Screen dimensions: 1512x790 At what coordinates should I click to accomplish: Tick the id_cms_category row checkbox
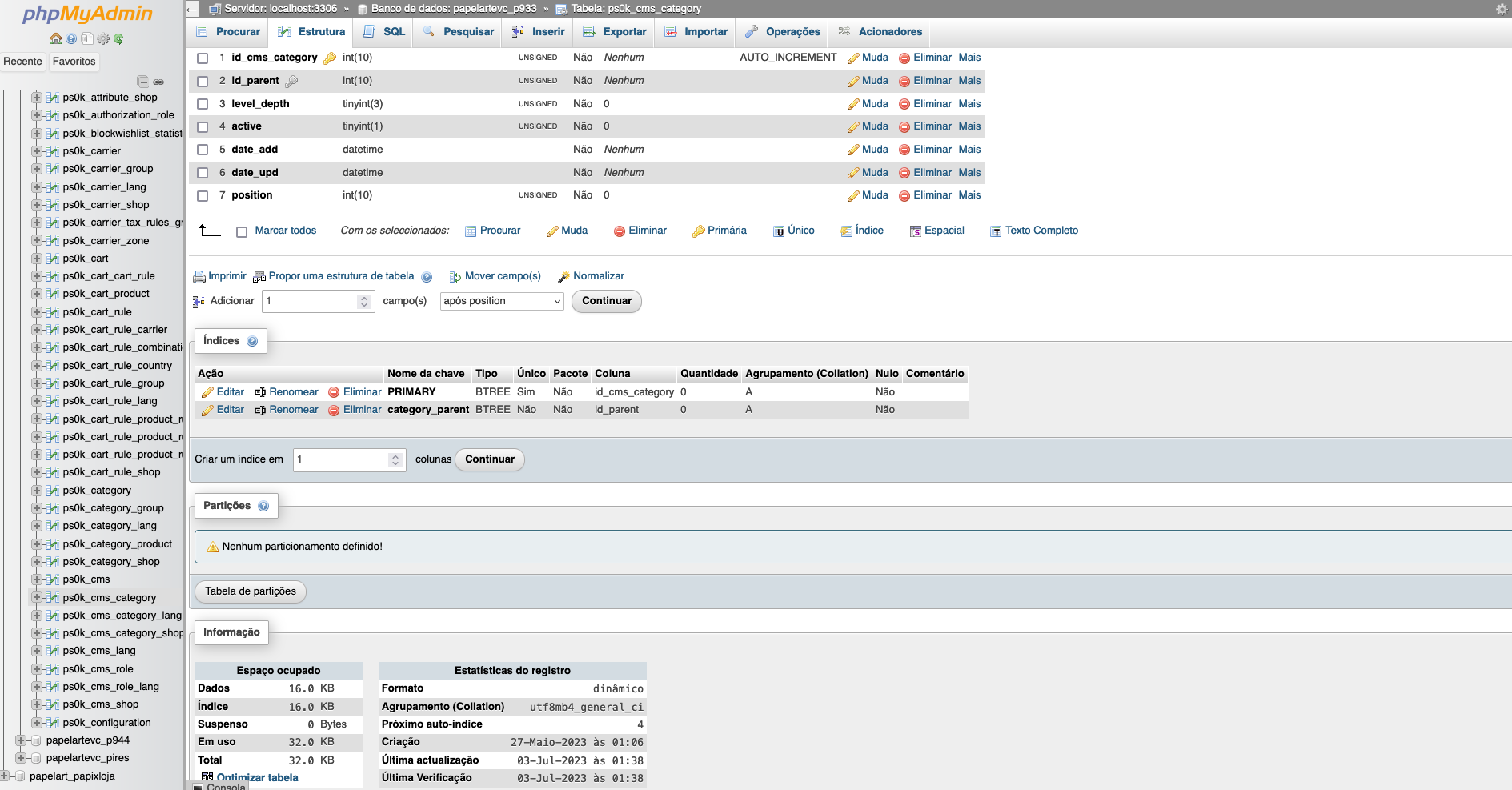pyautogui.click(x=203, y=58)
